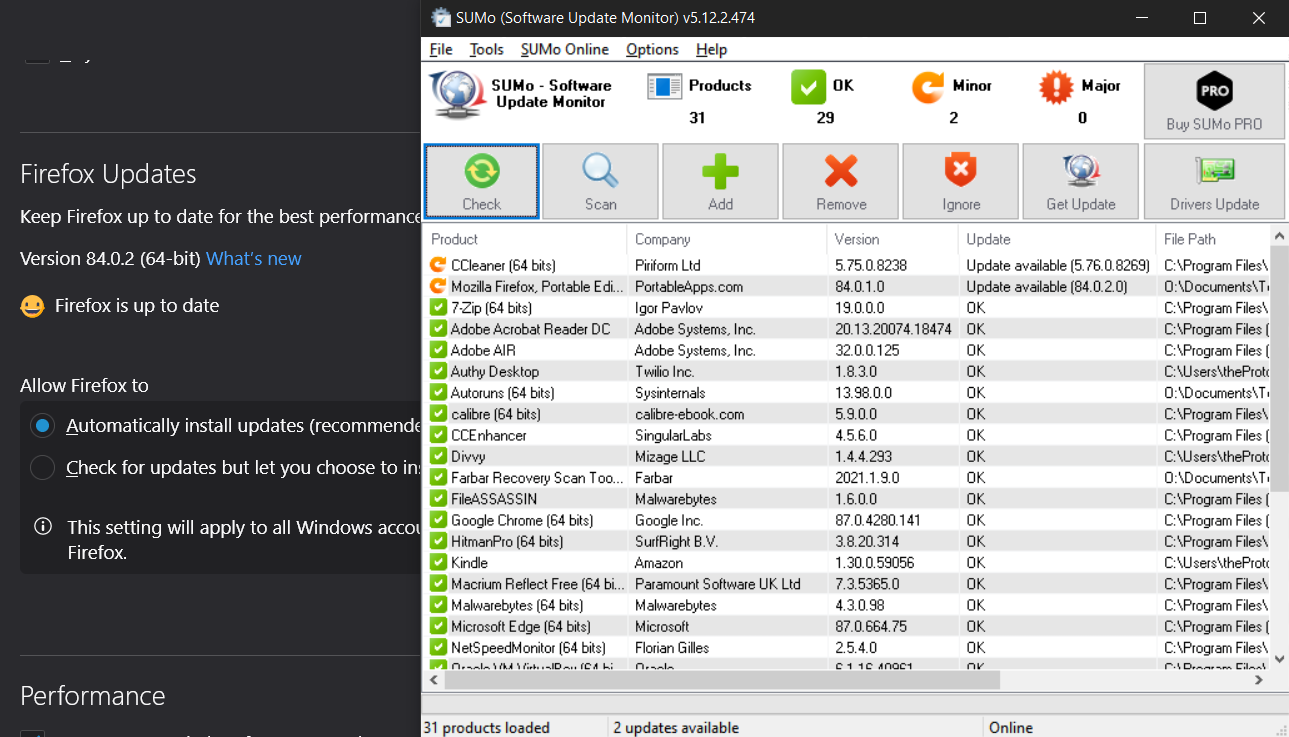Screen dimensions: 1289x737
Task: Click the Buy SUMo PRO button
Action: (1214, 101)
